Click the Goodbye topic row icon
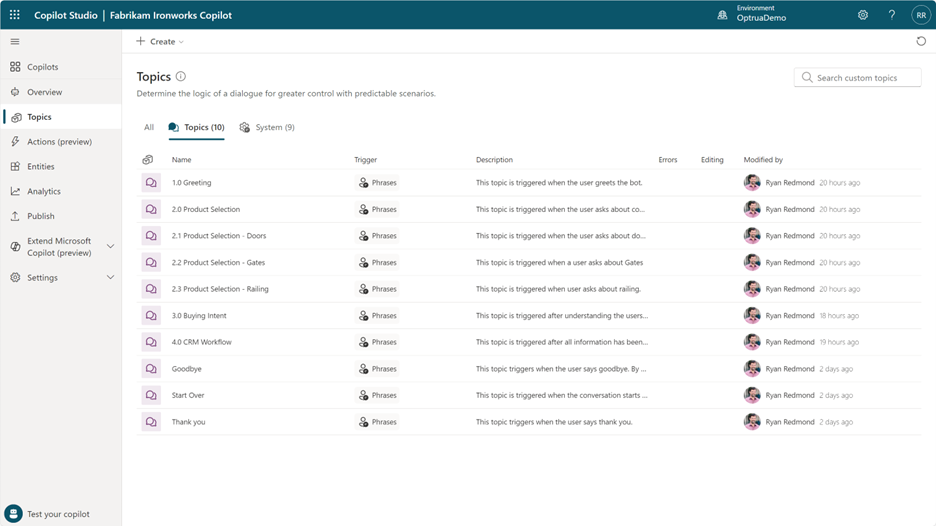This screenshot has height=526, width=936. 151,368
